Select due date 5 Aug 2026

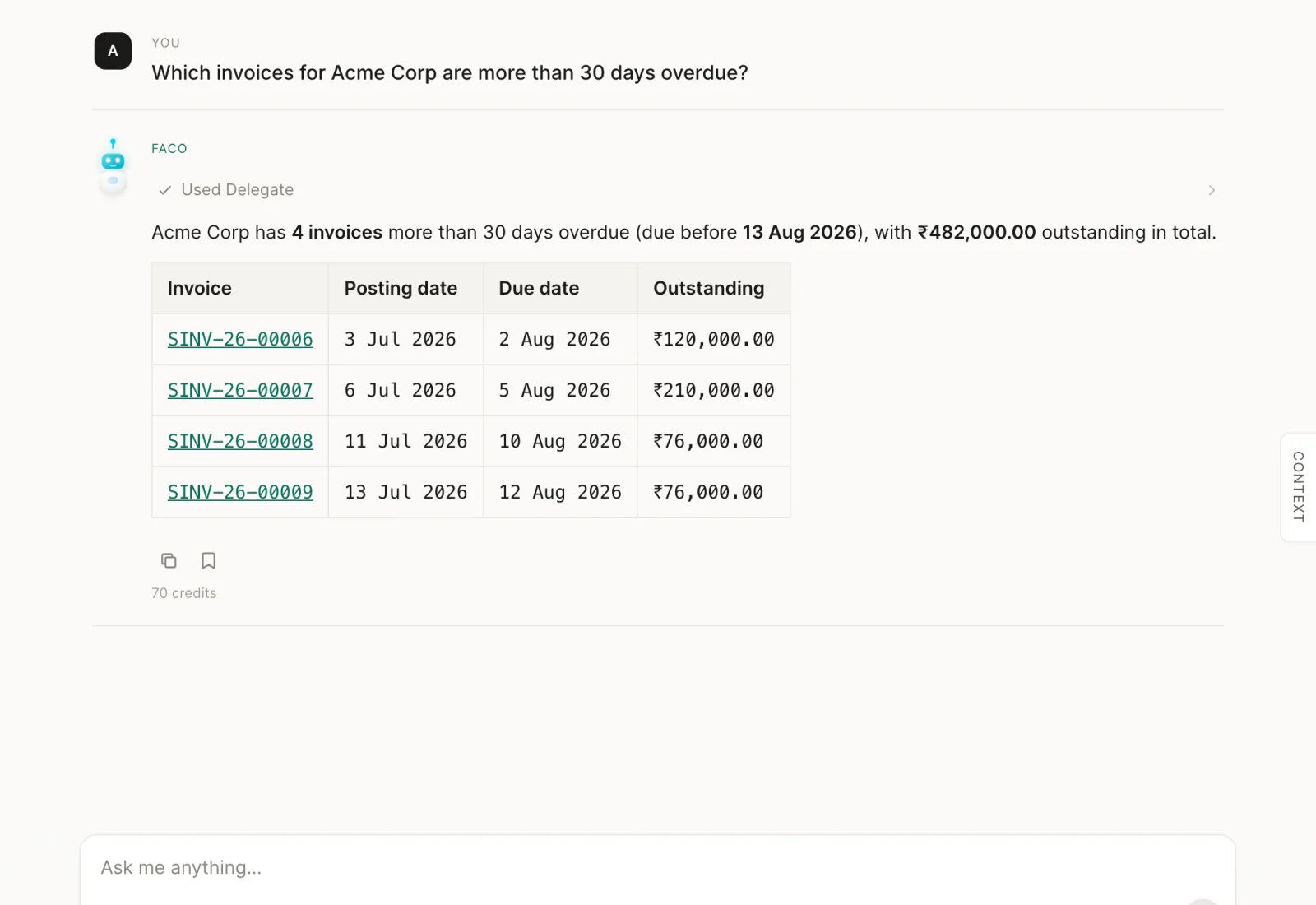554,390
